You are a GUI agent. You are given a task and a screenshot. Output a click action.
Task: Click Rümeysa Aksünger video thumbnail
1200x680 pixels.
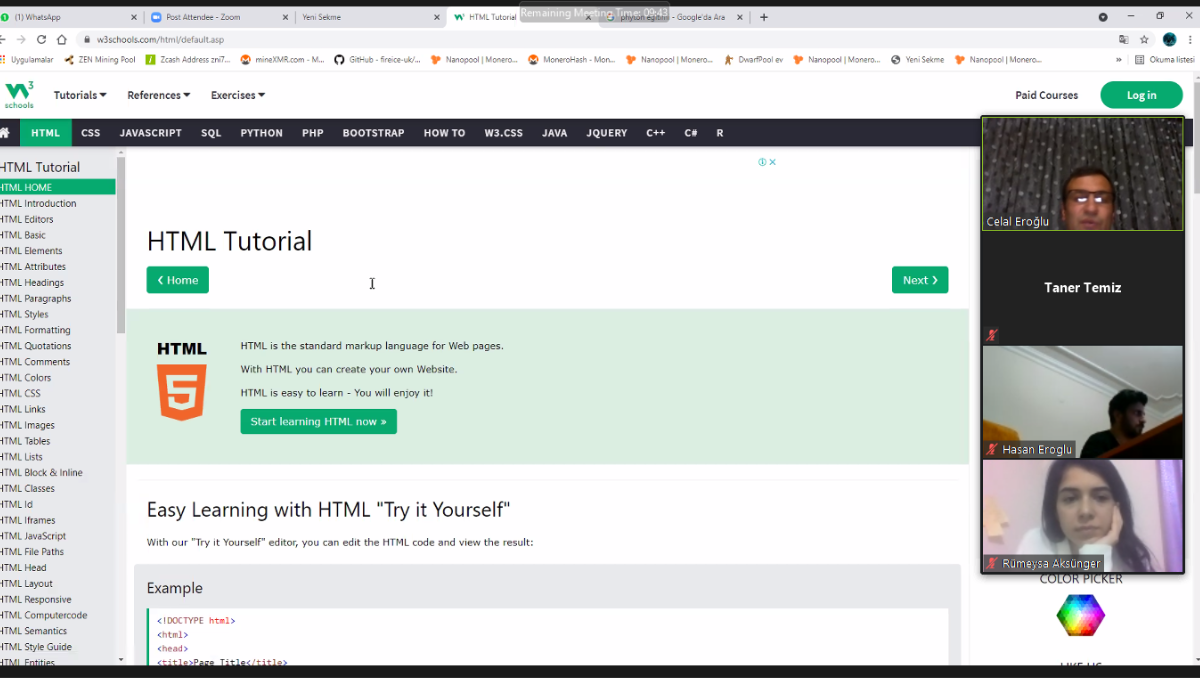[x=1082, y=516]
